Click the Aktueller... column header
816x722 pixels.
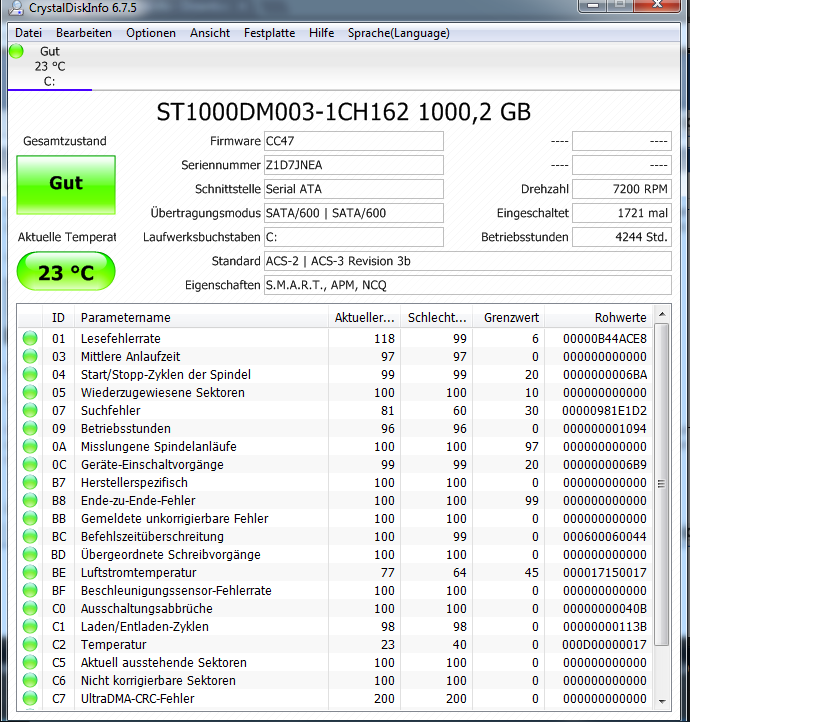(364, 318)
